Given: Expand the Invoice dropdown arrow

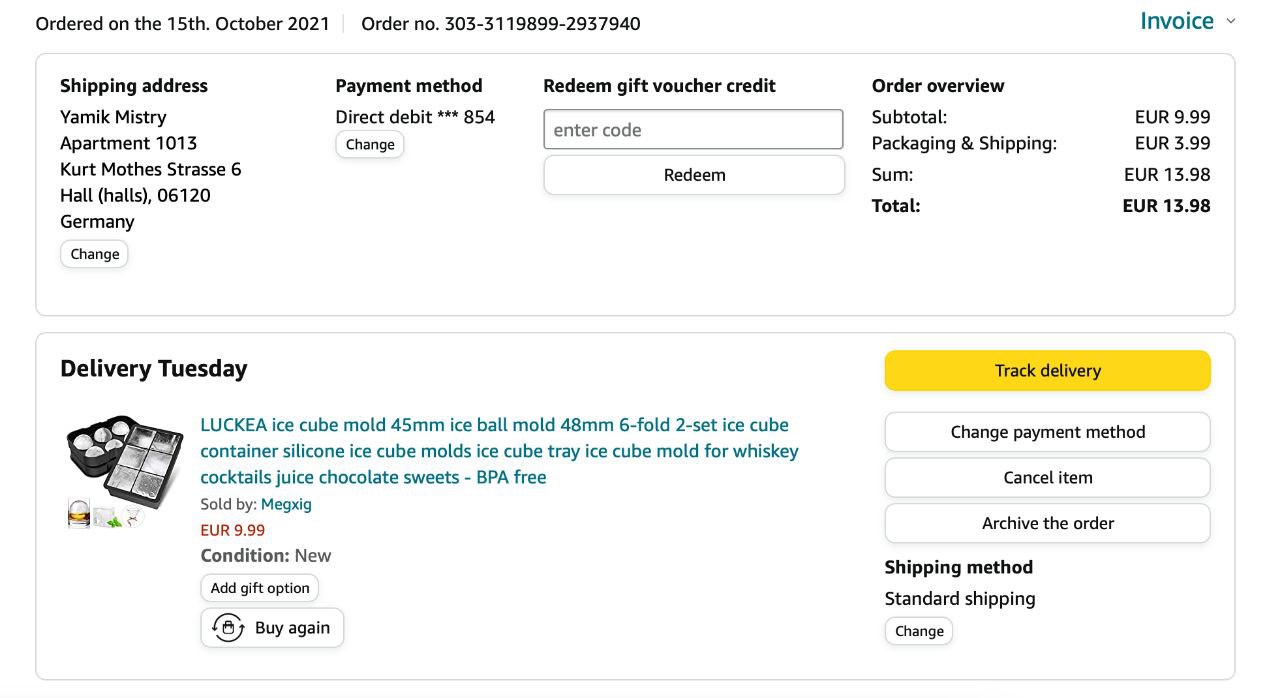Looking at the screenshot, I should point(1230,21).
